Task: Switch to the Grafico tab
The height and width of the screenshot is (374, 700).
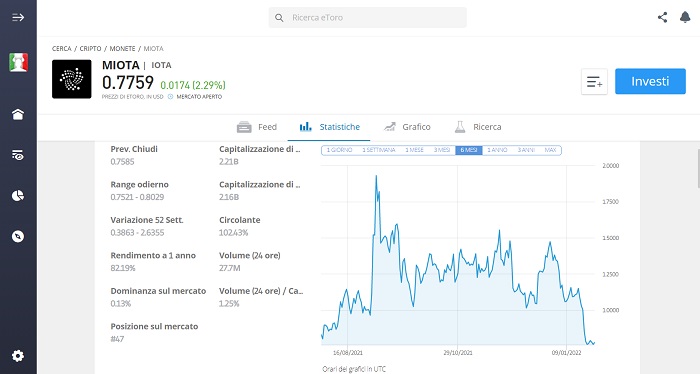Action: [407, 127]
